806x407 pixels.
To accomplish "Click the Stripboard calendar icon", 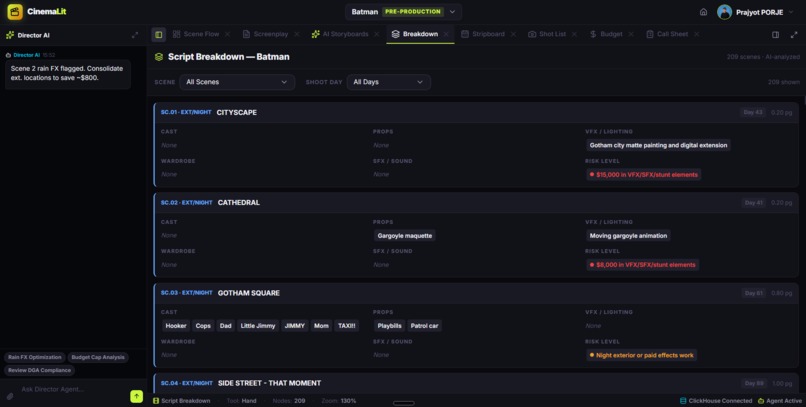I will click(465, 34).
